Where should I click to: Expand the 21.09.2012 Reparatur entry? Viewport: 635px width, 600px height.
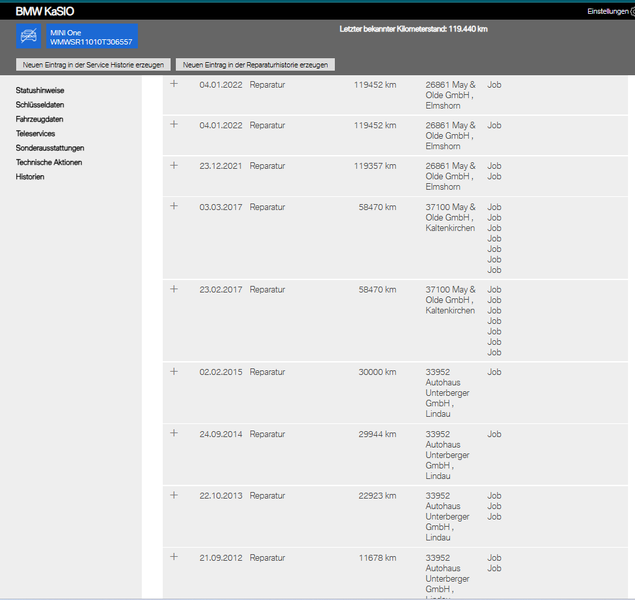tap(174, 557)
